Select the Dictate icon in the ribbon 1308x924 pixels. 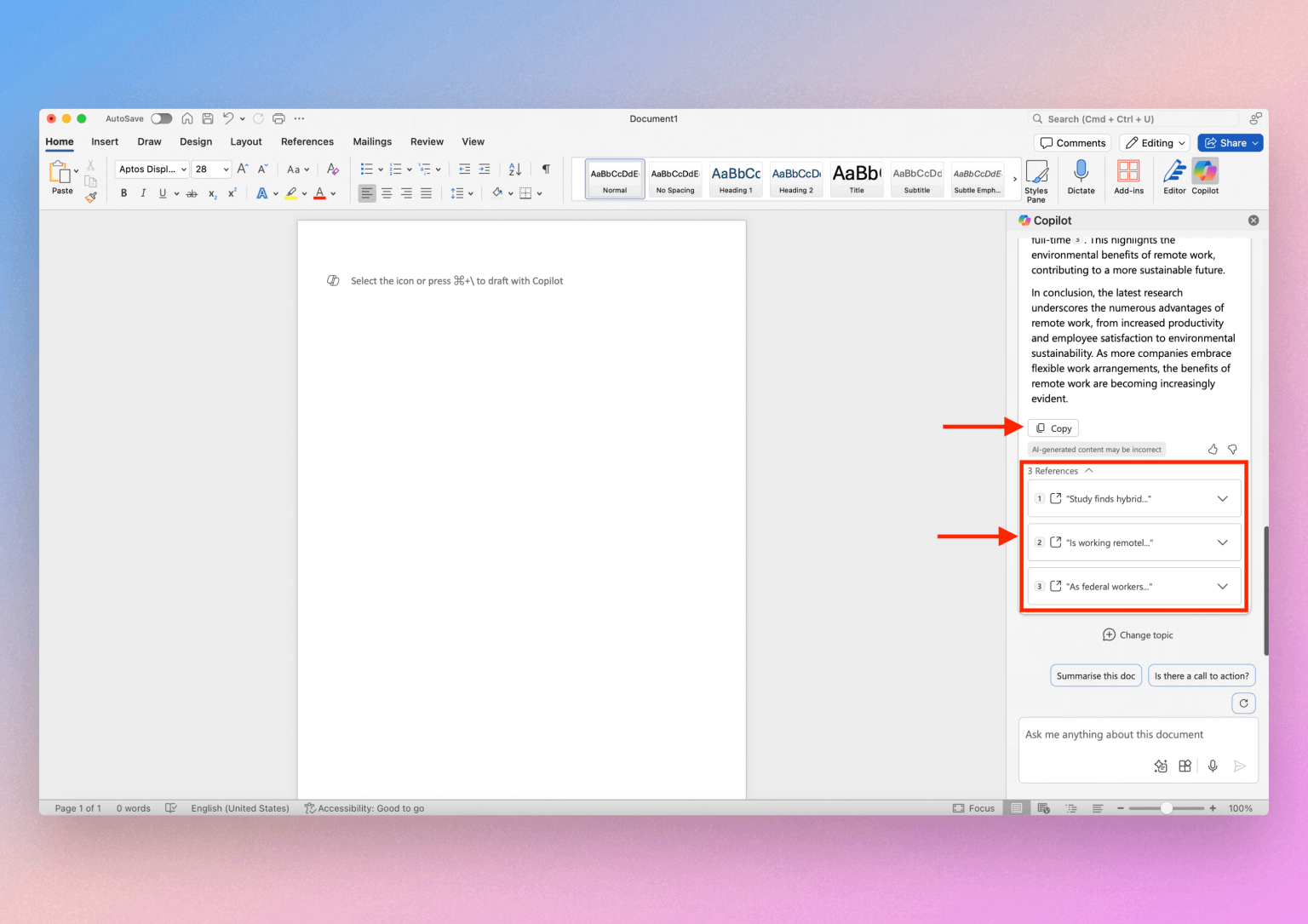pos(1081,177)
